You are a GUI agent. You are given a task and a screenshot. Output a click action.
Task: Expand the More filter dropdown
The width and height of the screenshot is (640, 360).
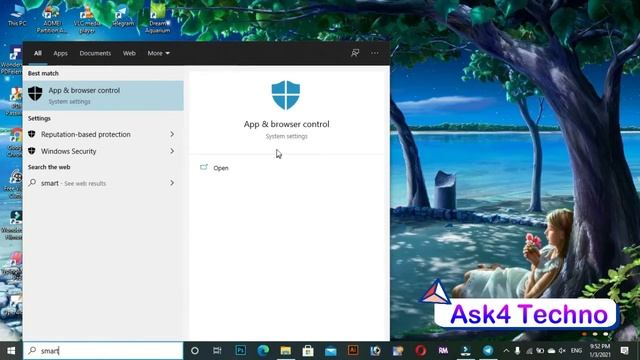[158, 53]
